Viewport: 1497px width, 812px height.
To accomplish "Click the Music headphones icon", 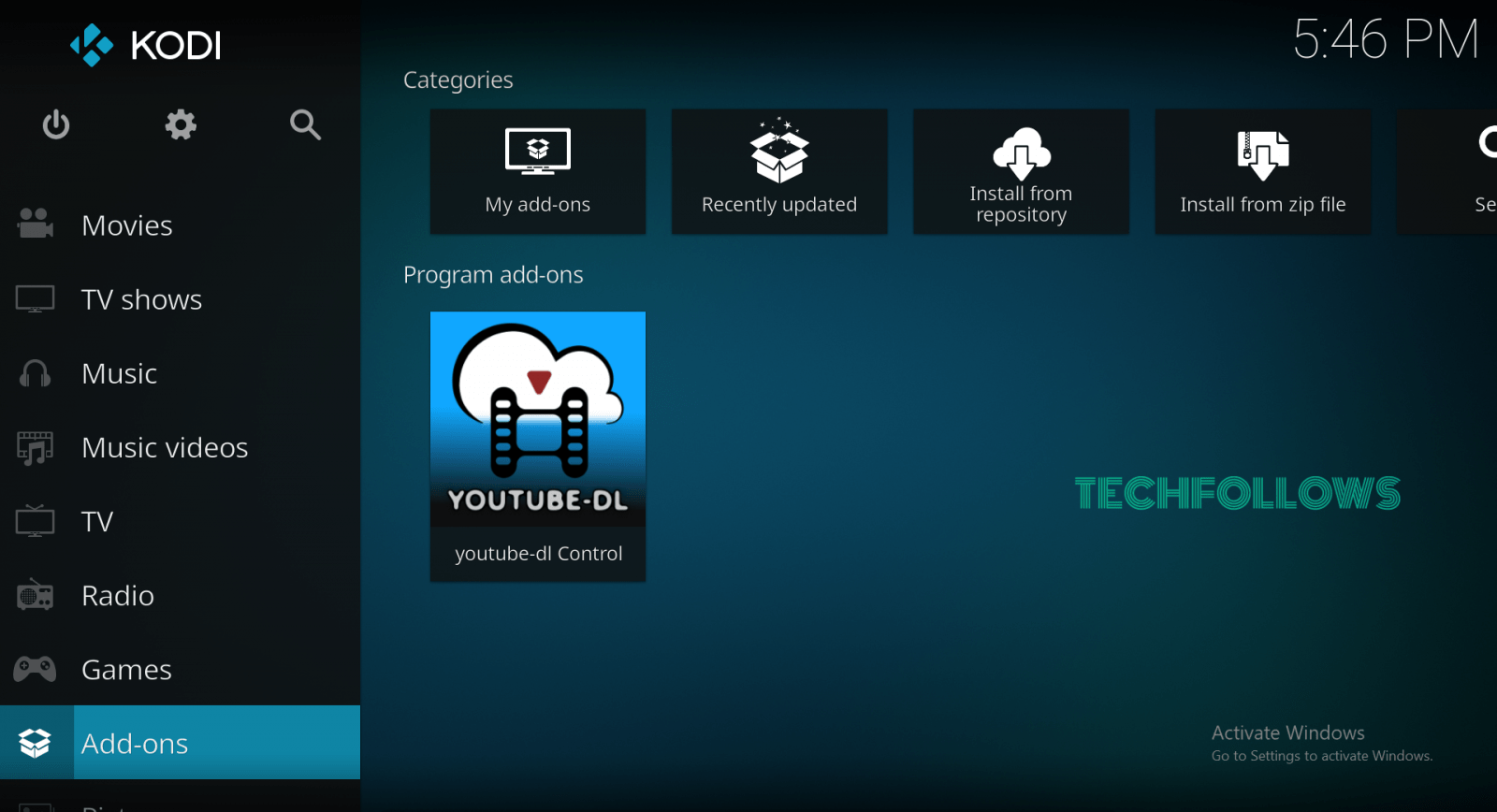I will tap(36, 373).
